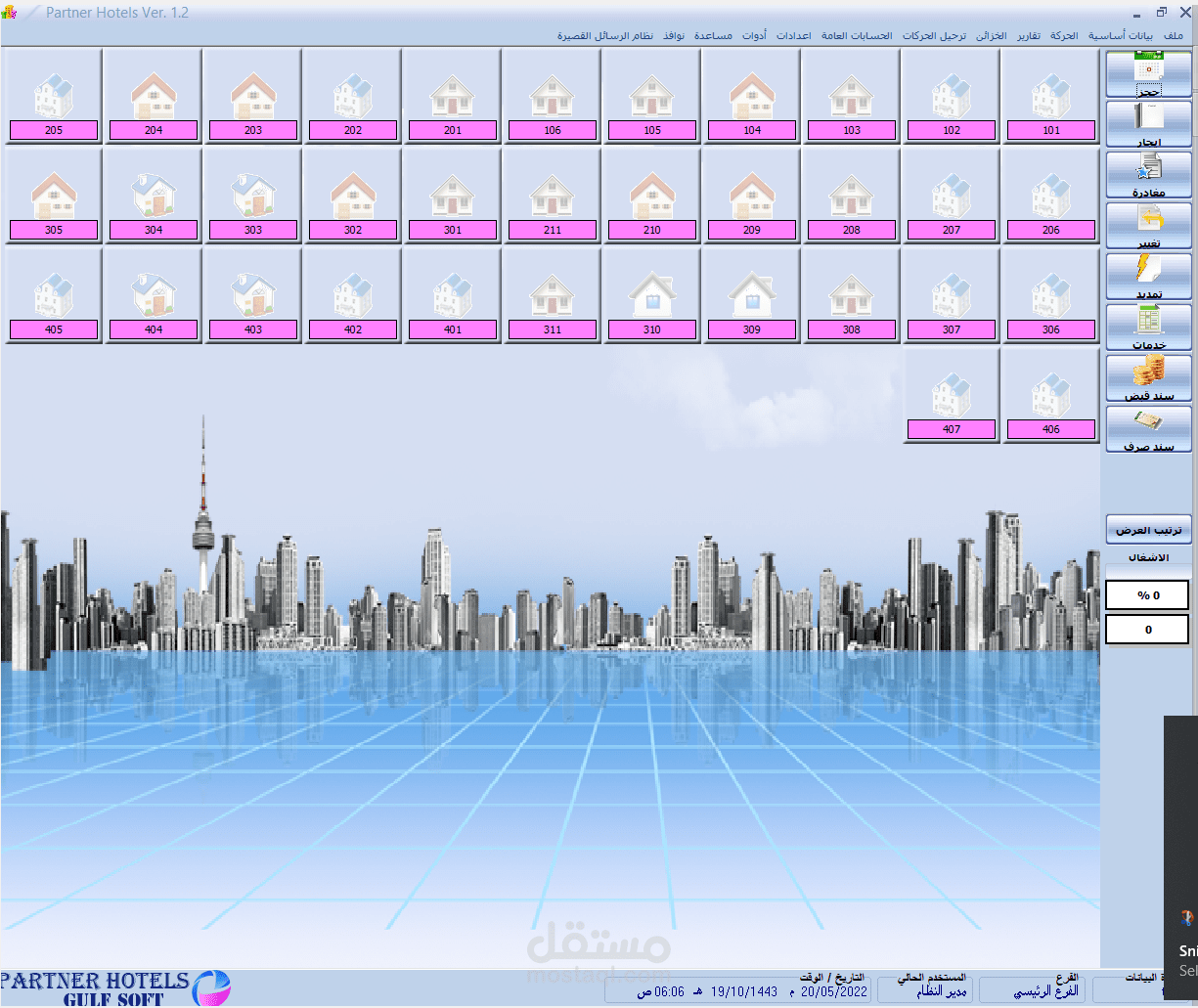Open the تقارير menu

[1027, 36]
